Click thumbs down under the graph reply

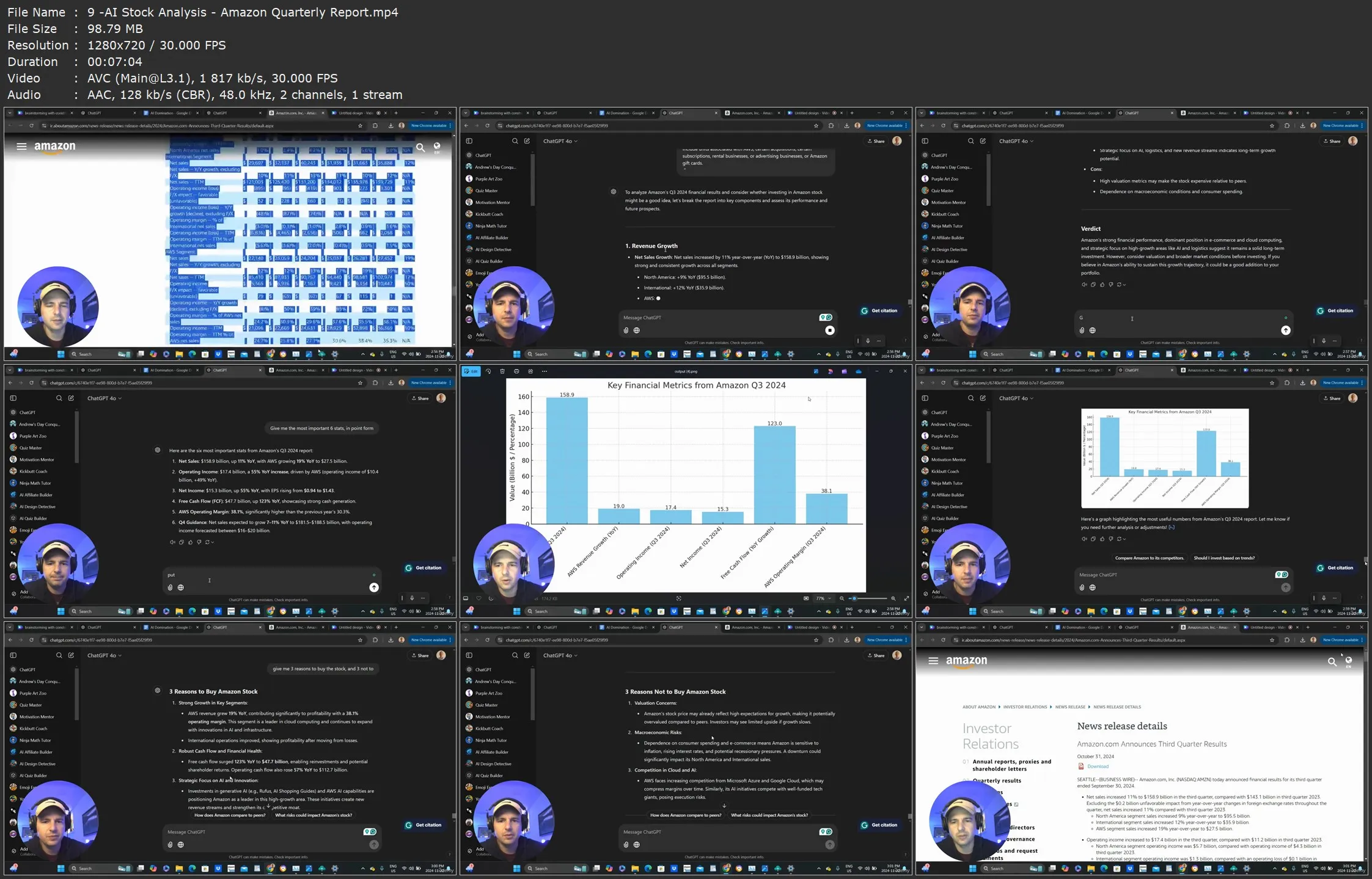pos(1111,539)
